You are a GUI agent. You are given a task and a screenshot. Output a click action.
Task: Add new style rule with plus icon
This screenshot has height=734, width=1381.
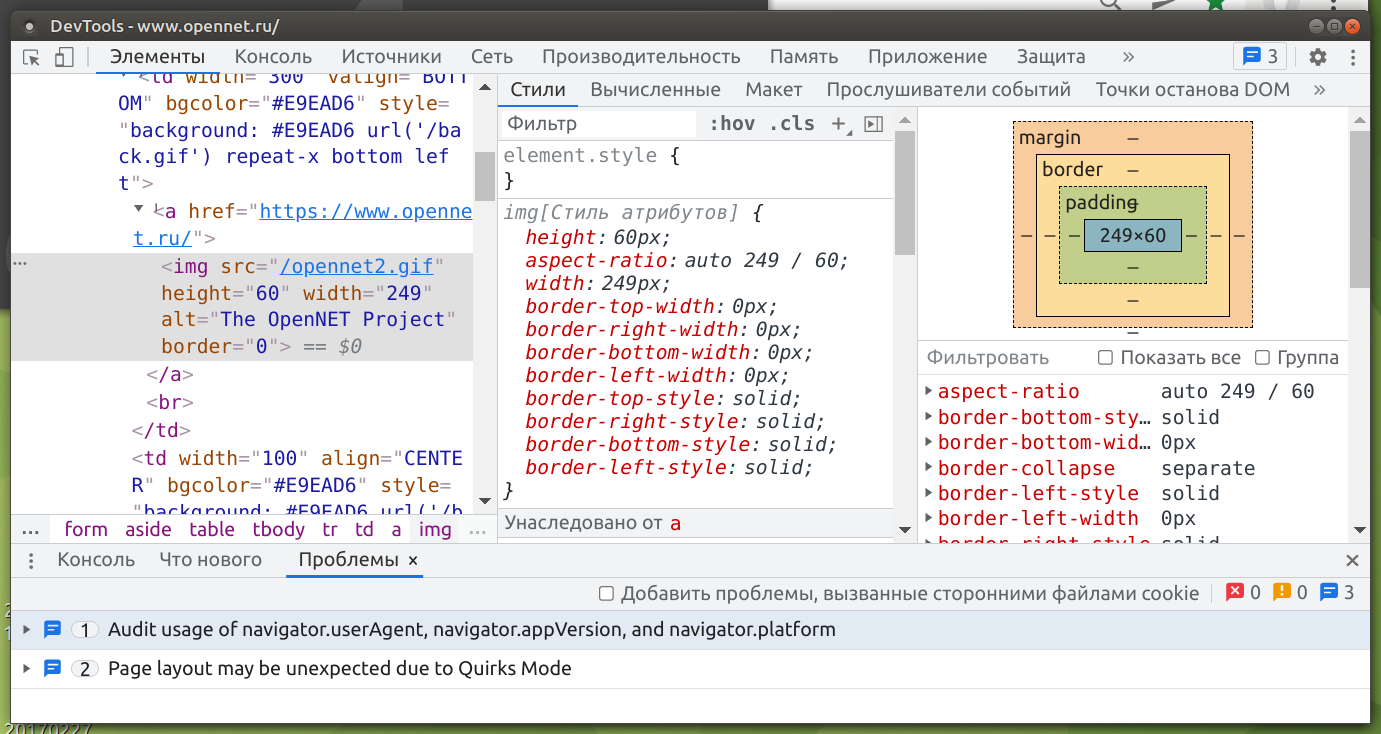(x=838, y=124)
